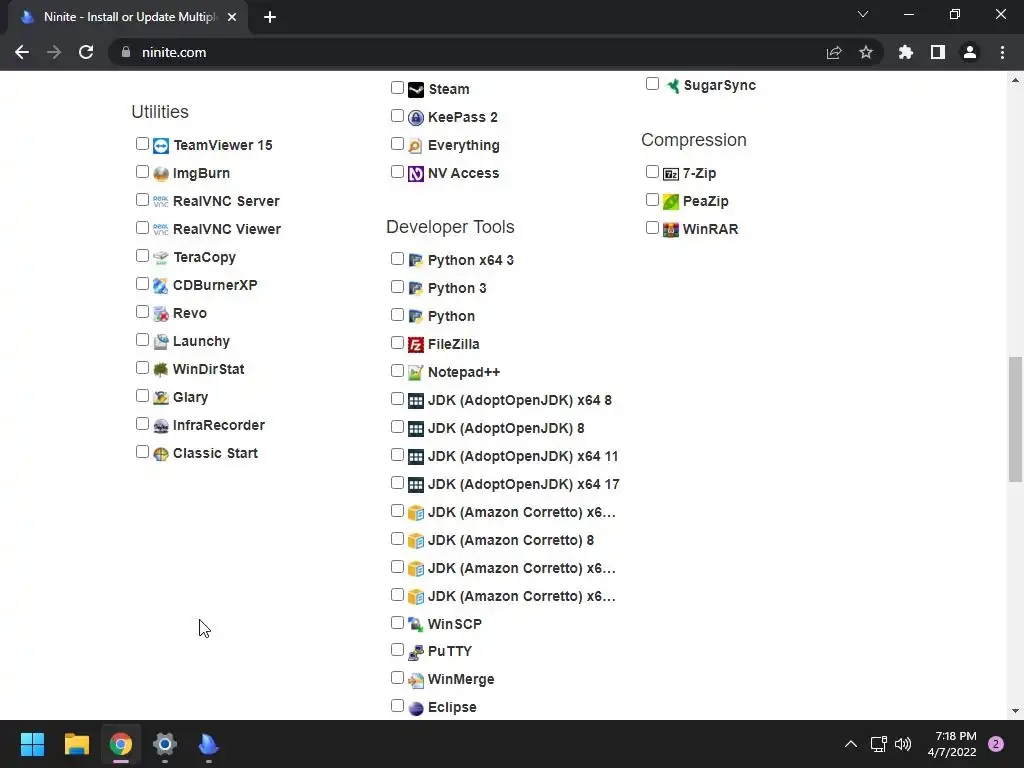Switch to the Ninite browser tab

pyautogui.click(x=128, y=17)
